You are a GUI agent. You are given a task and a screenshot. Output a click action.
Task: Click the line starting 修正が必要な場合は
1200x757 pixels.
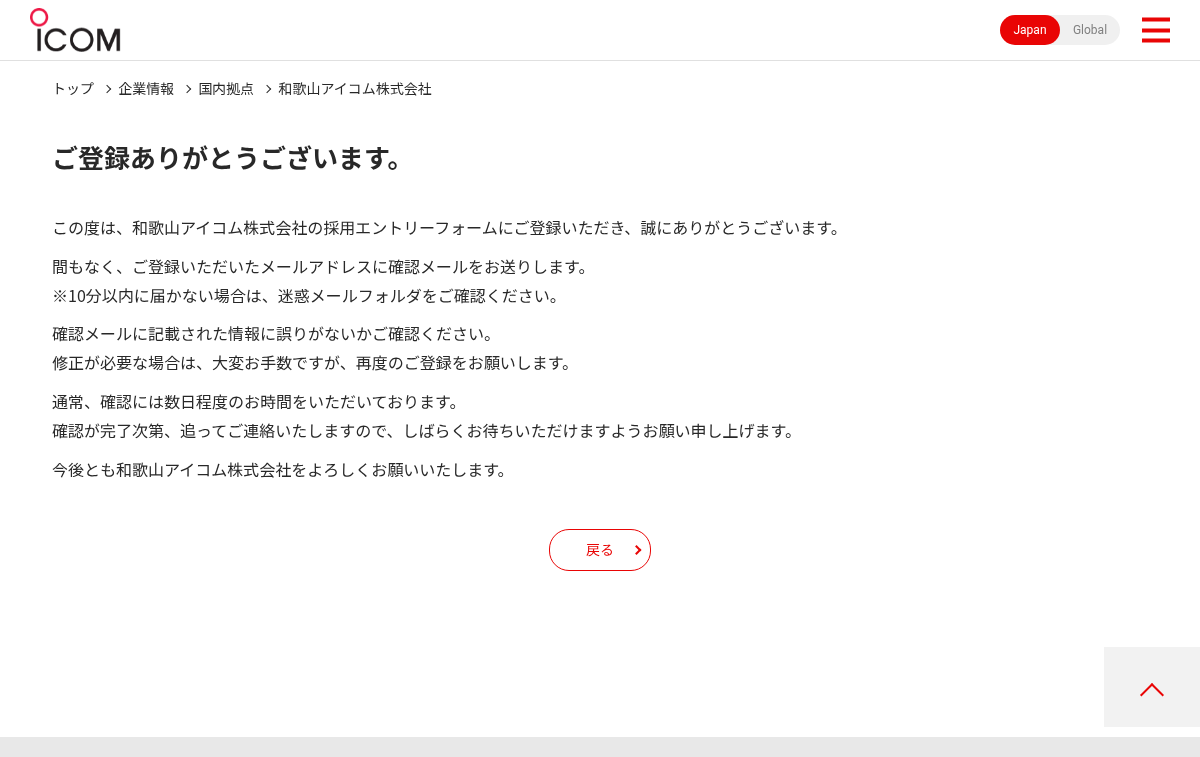click(x=313, y=362)
